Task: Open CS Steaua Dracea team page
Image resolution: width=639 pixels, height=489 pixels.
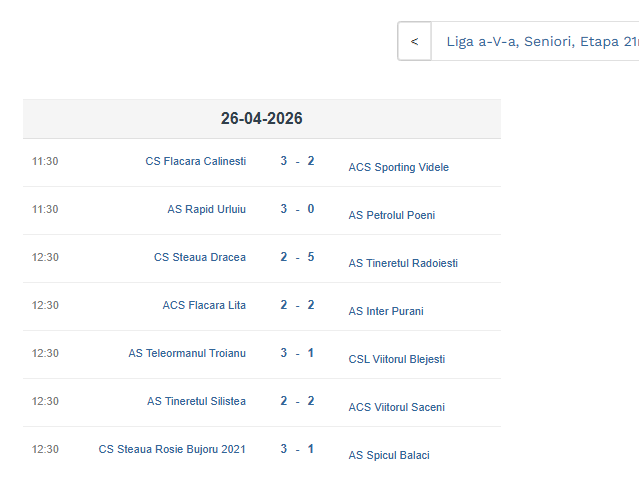Action: (x=199, y=257)
